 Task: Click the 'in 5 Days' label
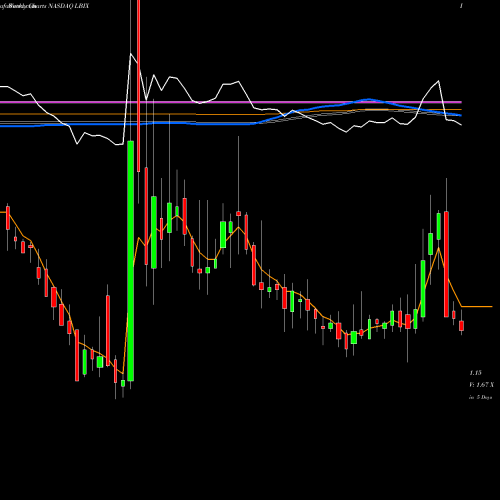tap(480, 397)
